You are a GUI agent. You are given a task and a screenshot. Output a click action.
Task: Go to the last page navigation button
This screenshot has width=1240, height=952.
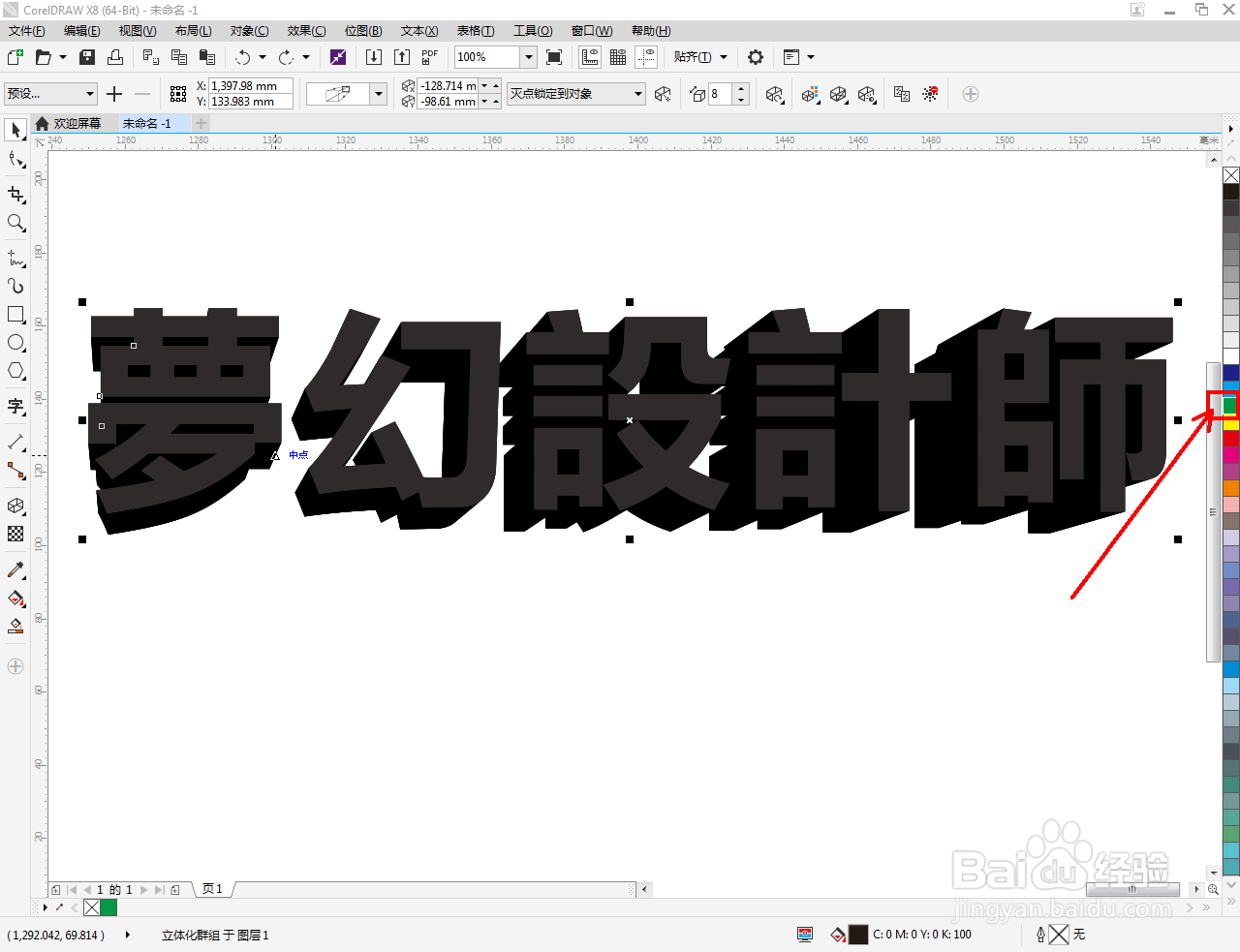point(160,889)
